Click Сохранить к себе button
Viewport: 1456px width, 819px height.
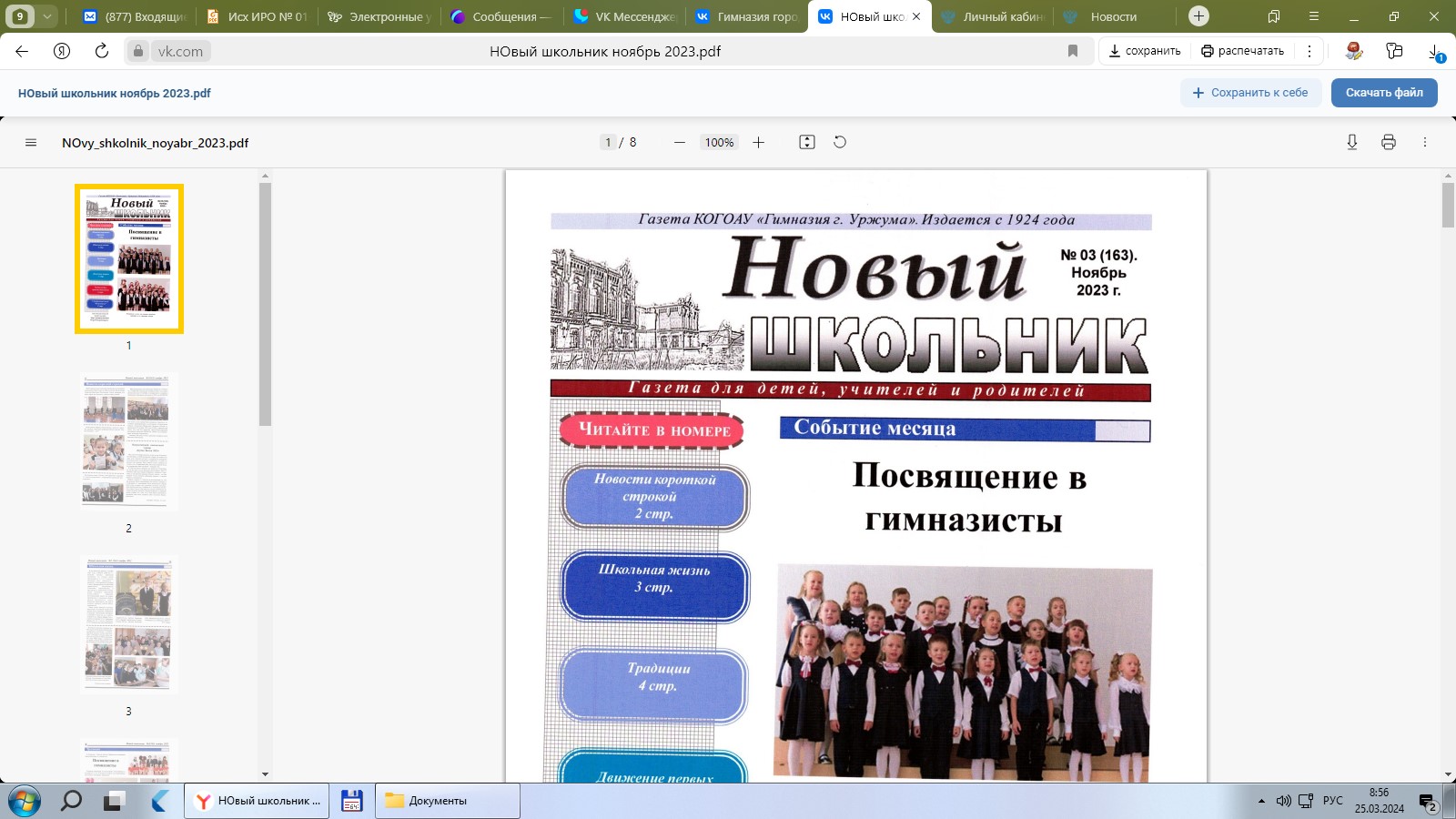[x=1250, y=93]
